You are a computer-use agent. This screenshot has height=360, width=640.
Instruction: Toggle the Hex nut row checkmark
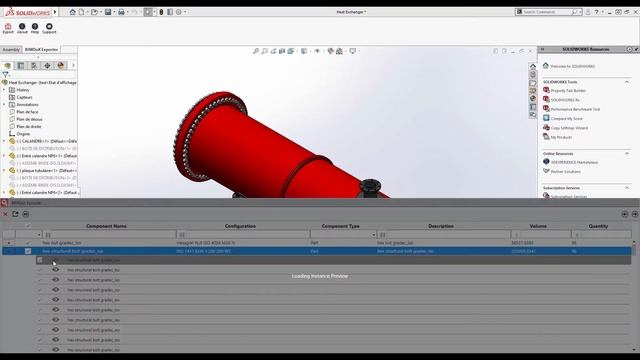[28, 243]
